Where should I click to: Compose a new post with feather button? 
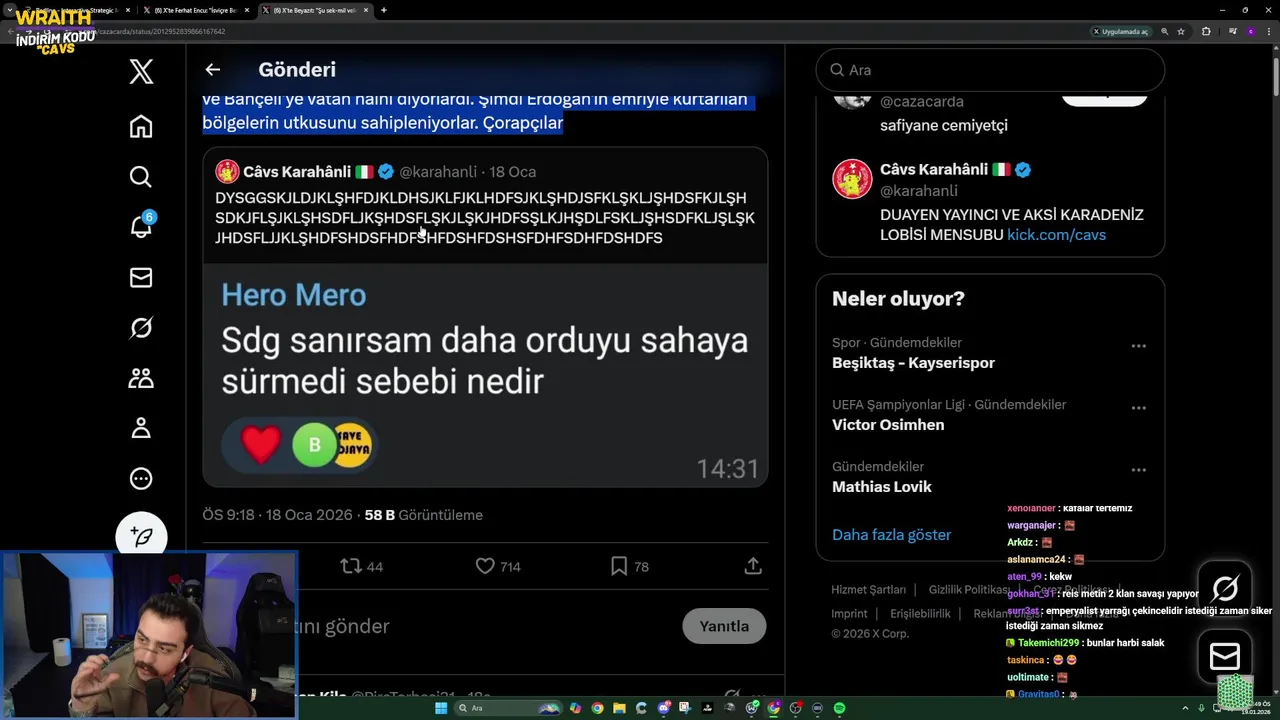141,536
